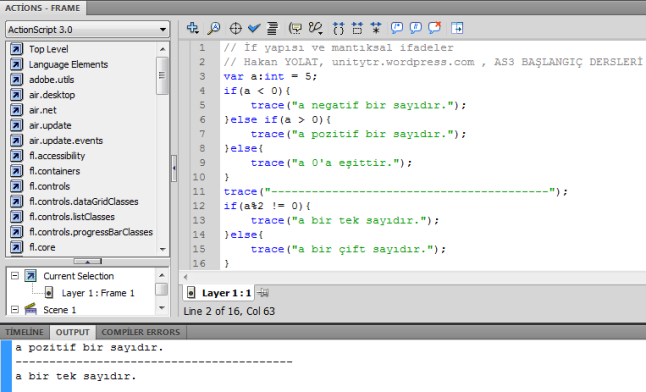646x392 pixels.
Task: Select the adobe.utils package
Action: (x=51, y=80)
